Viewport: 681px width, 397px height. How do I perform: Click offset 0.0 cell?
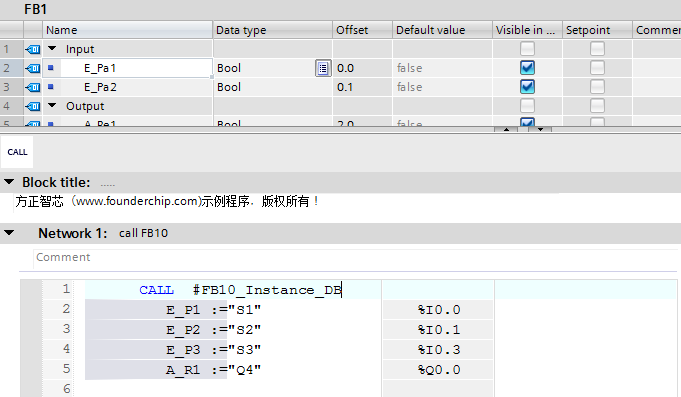[363, 68]
